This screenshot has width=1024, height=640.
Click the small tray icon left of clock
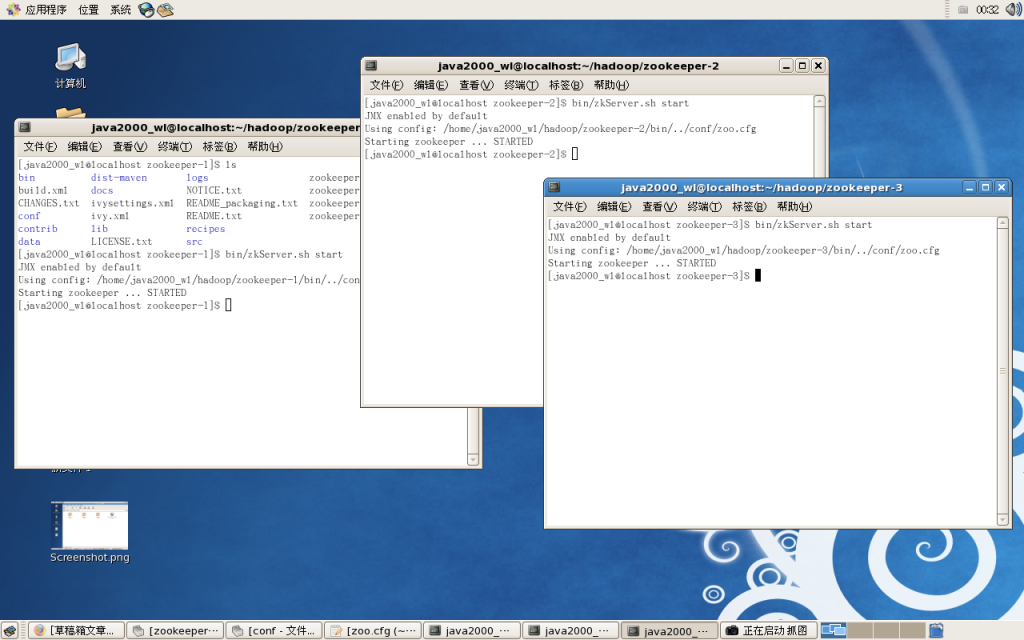[963, 10]
